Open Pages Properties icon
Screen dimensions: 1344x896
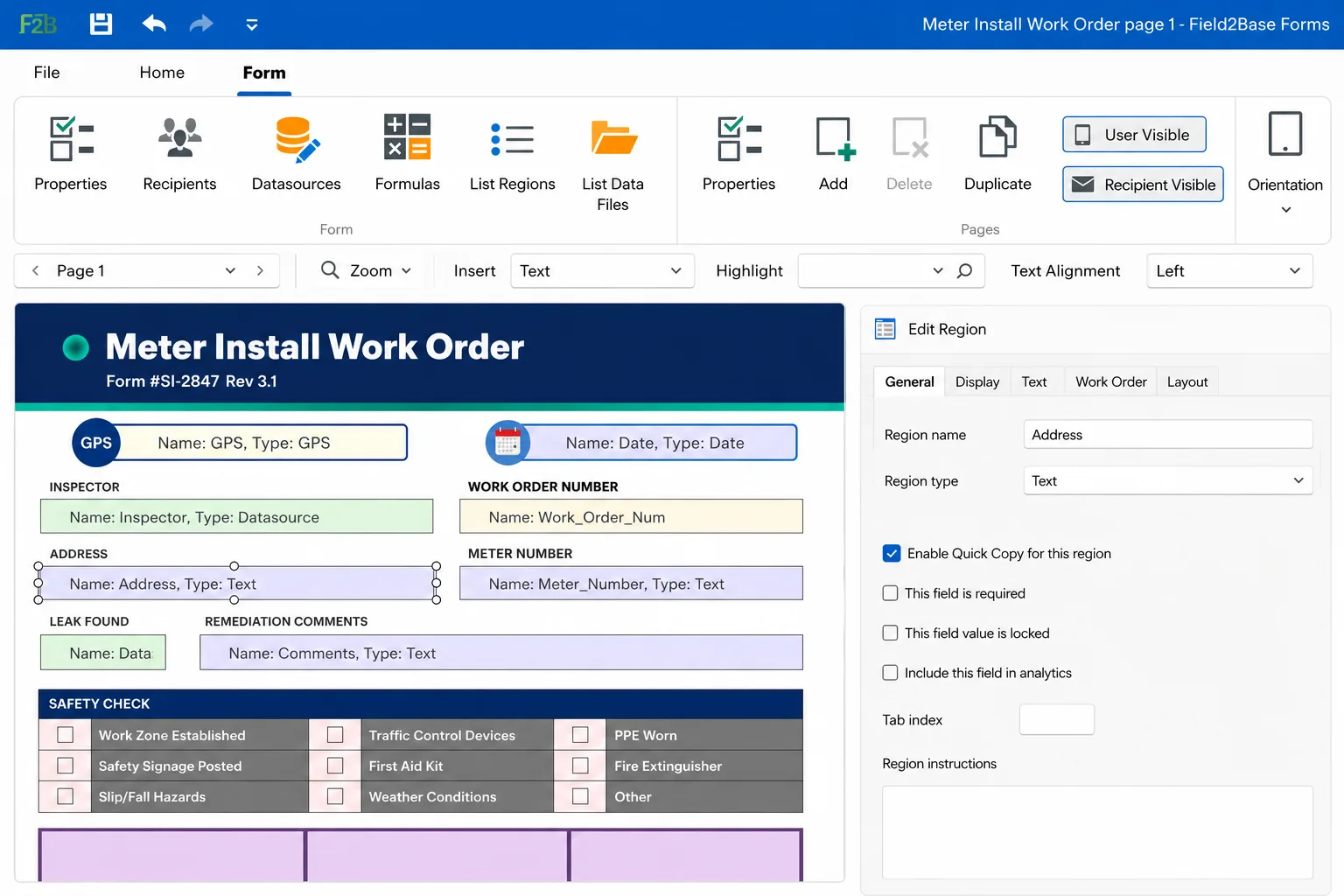(739, 154)
